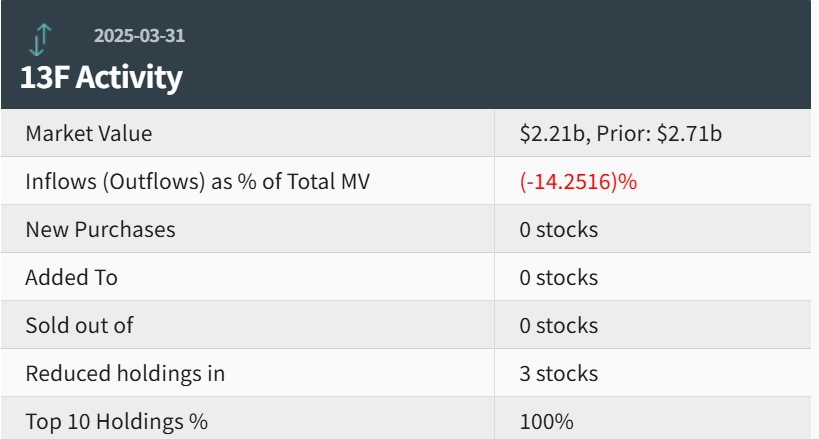The image size is (819, 439).
Task: Click the up-down arrows icon in header
Action: pos(39,38)
